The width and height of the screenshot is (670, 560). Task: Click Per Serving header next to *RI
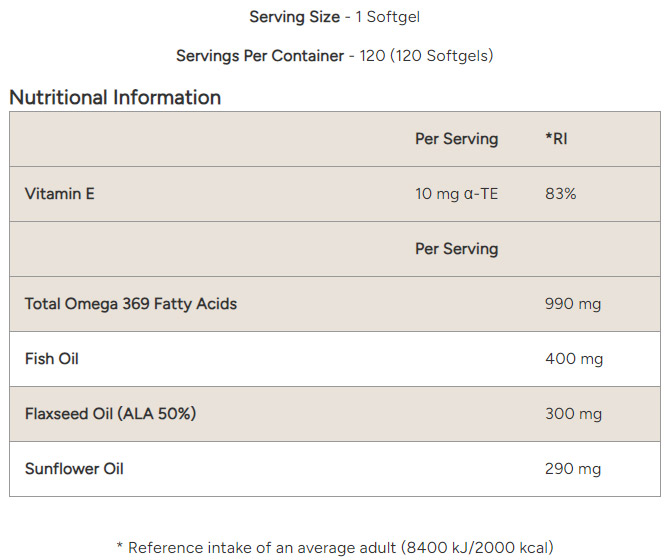click(x=456, y=139)
